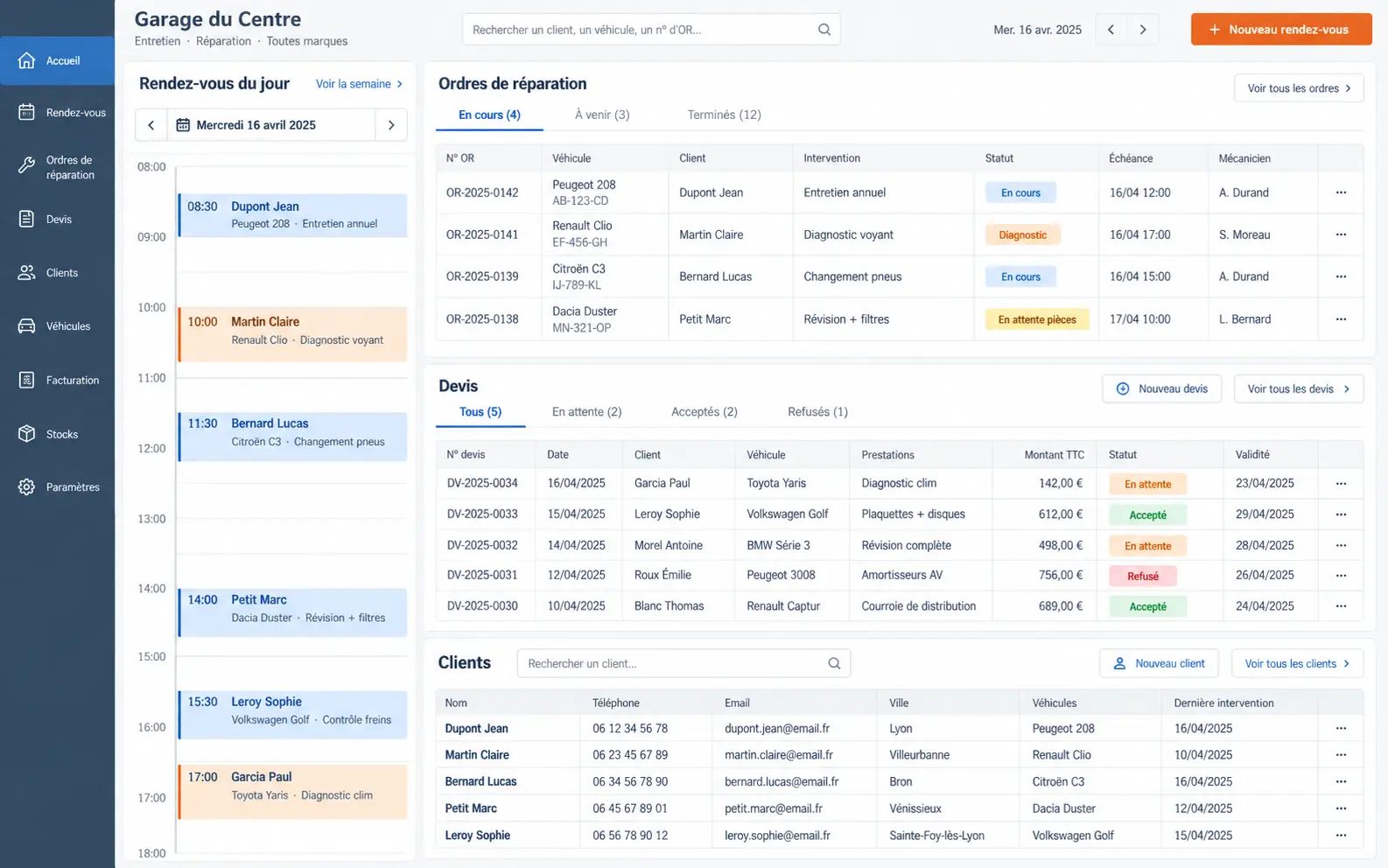Open Rendez-vous calendar icon in sidebar
The image size is (1388, 868).
pyautogui.click(x=27, y=112)
